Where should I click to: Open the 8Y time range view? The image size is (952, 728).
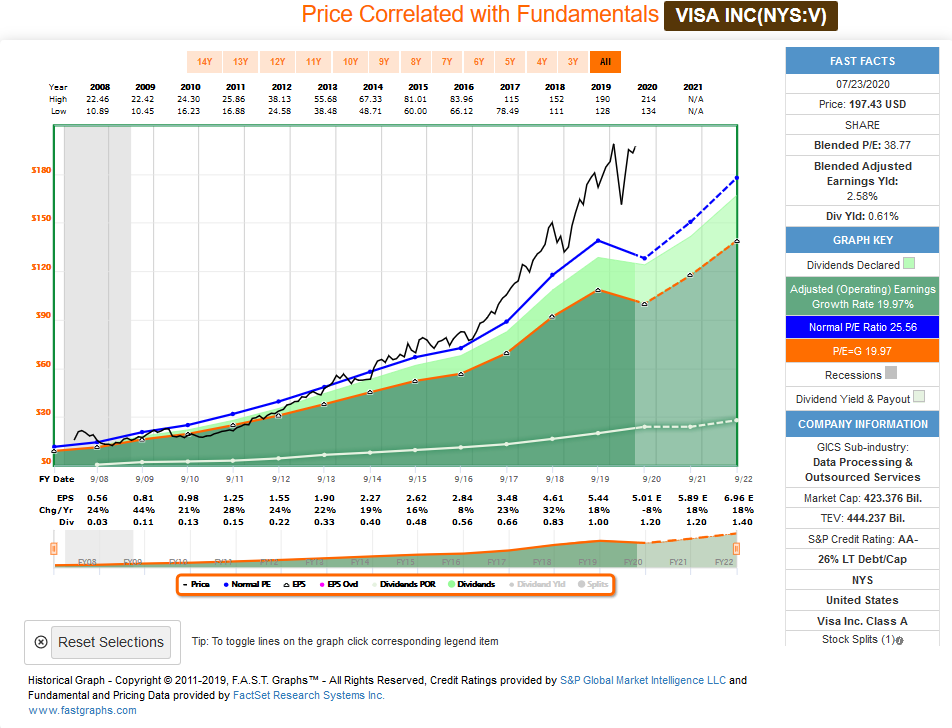click(416, 62)
